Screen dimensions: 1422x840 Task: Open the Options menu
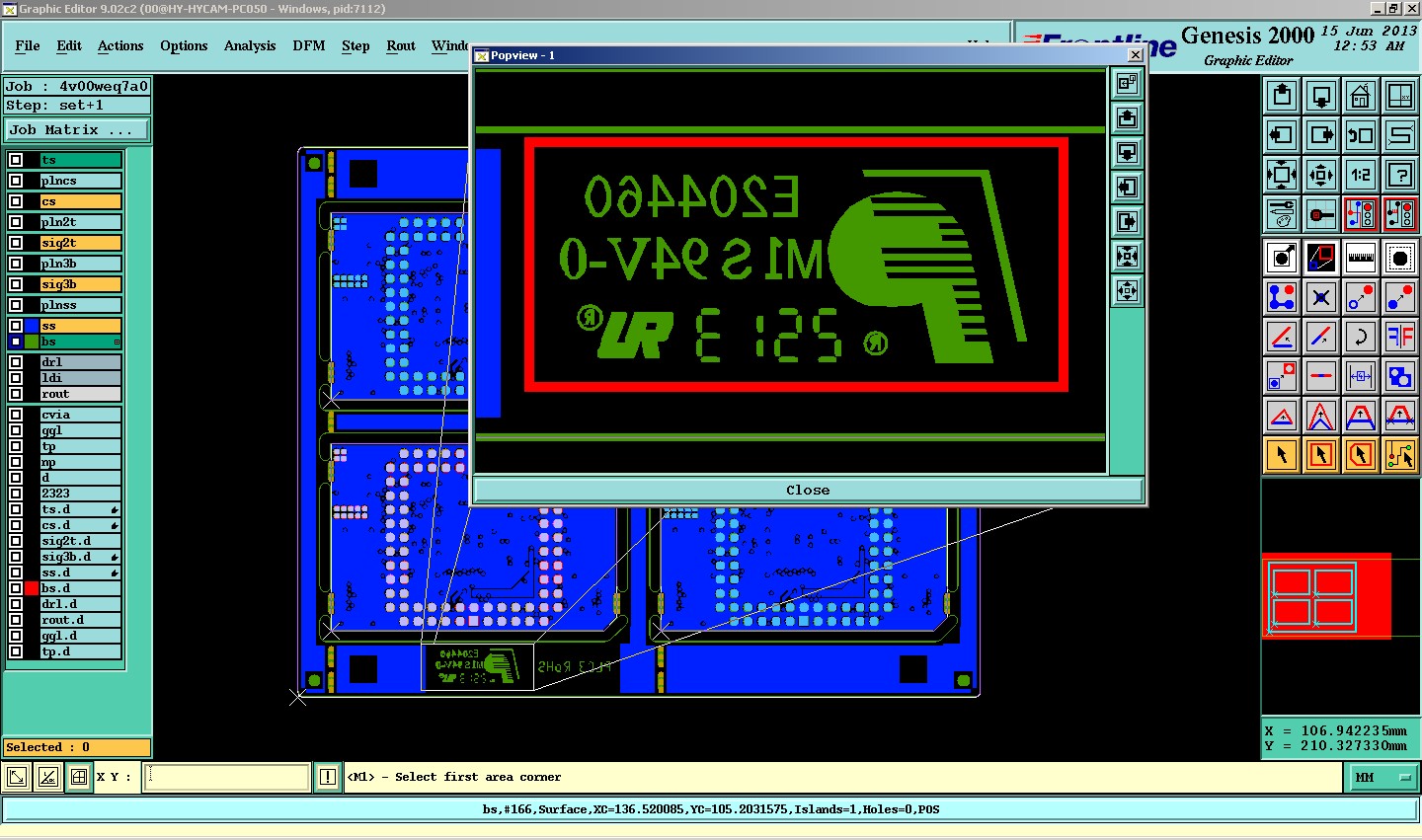pyautogui.click(x=184, y=45)
